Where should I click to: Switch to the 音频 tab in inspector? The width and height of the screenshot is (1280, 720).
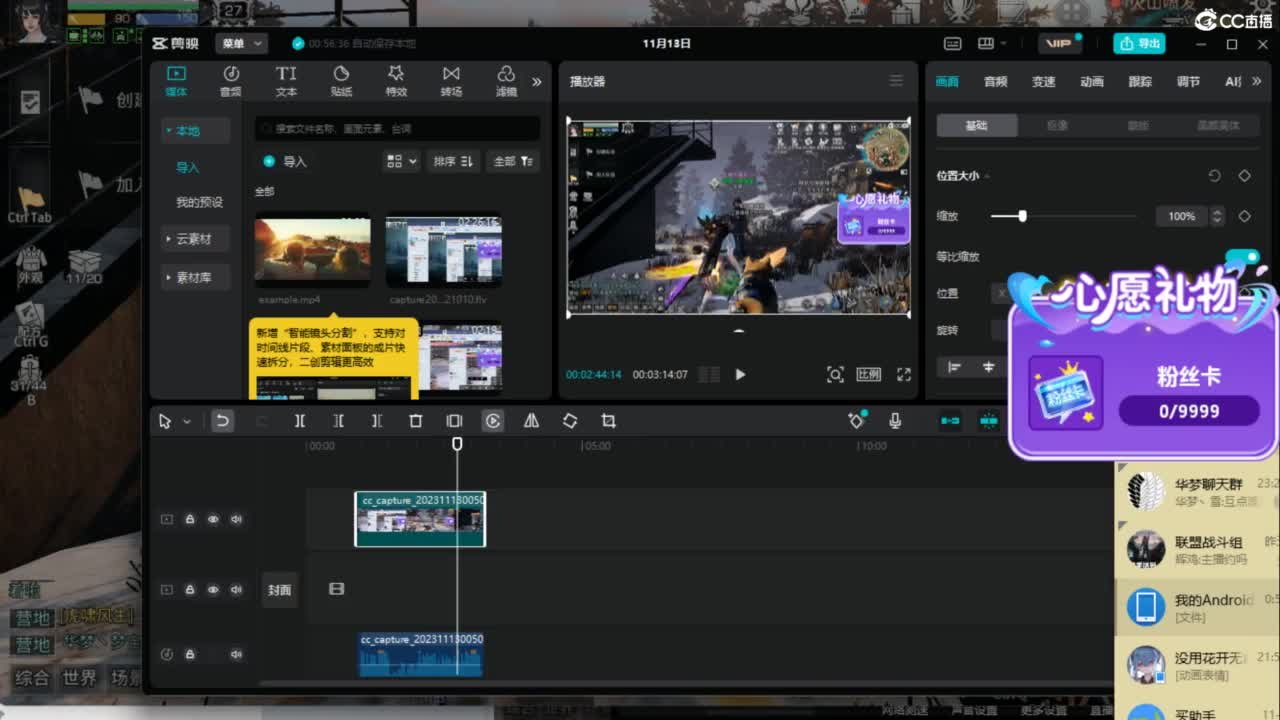point(995,82)
